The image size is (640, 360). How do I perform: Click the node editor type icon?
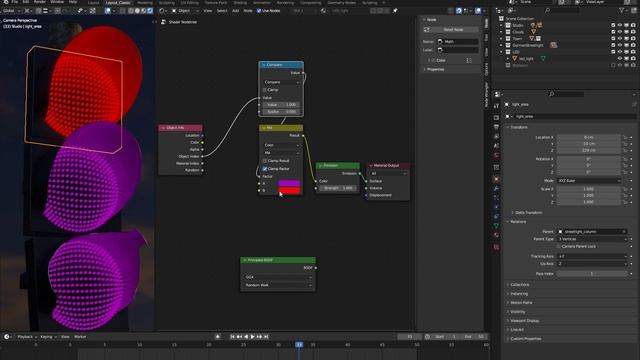point(162,11)
